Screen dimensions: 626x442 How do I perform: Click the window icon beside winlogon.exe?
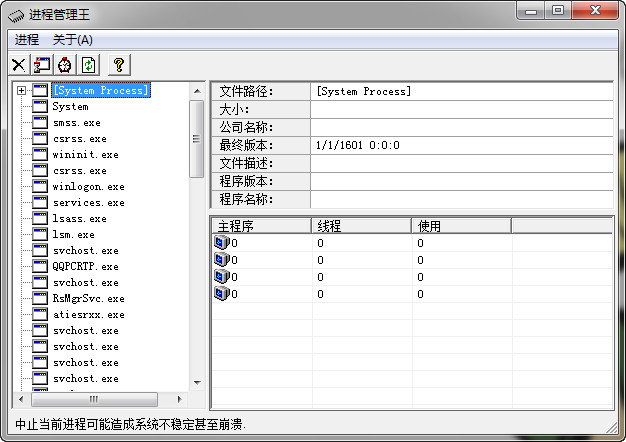40,186
